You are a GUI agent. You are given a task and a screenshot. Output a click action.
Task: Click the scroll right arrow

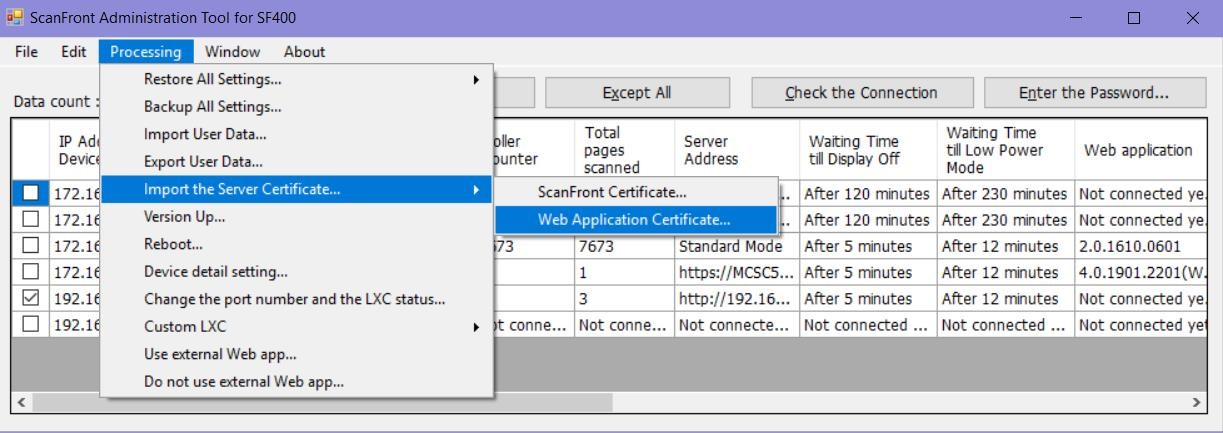click(x=1196, y=402)
